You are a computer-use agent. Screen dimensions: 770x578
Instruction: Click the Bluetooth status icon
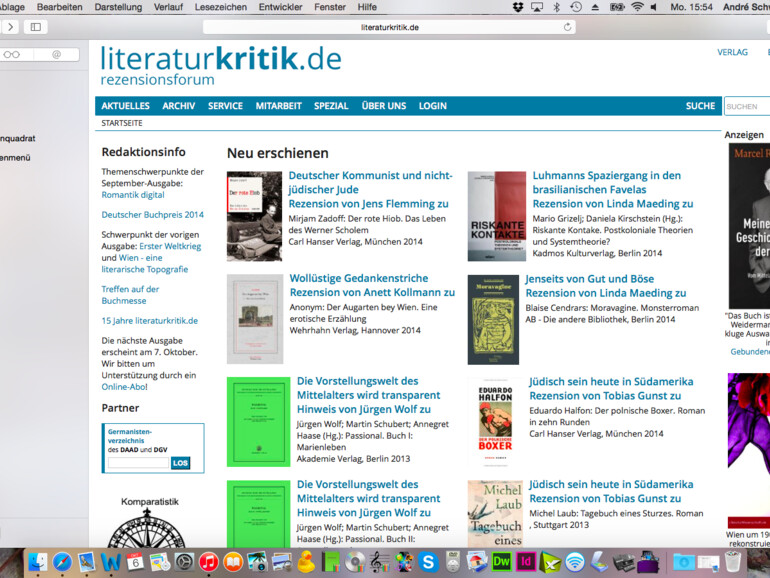556,7
